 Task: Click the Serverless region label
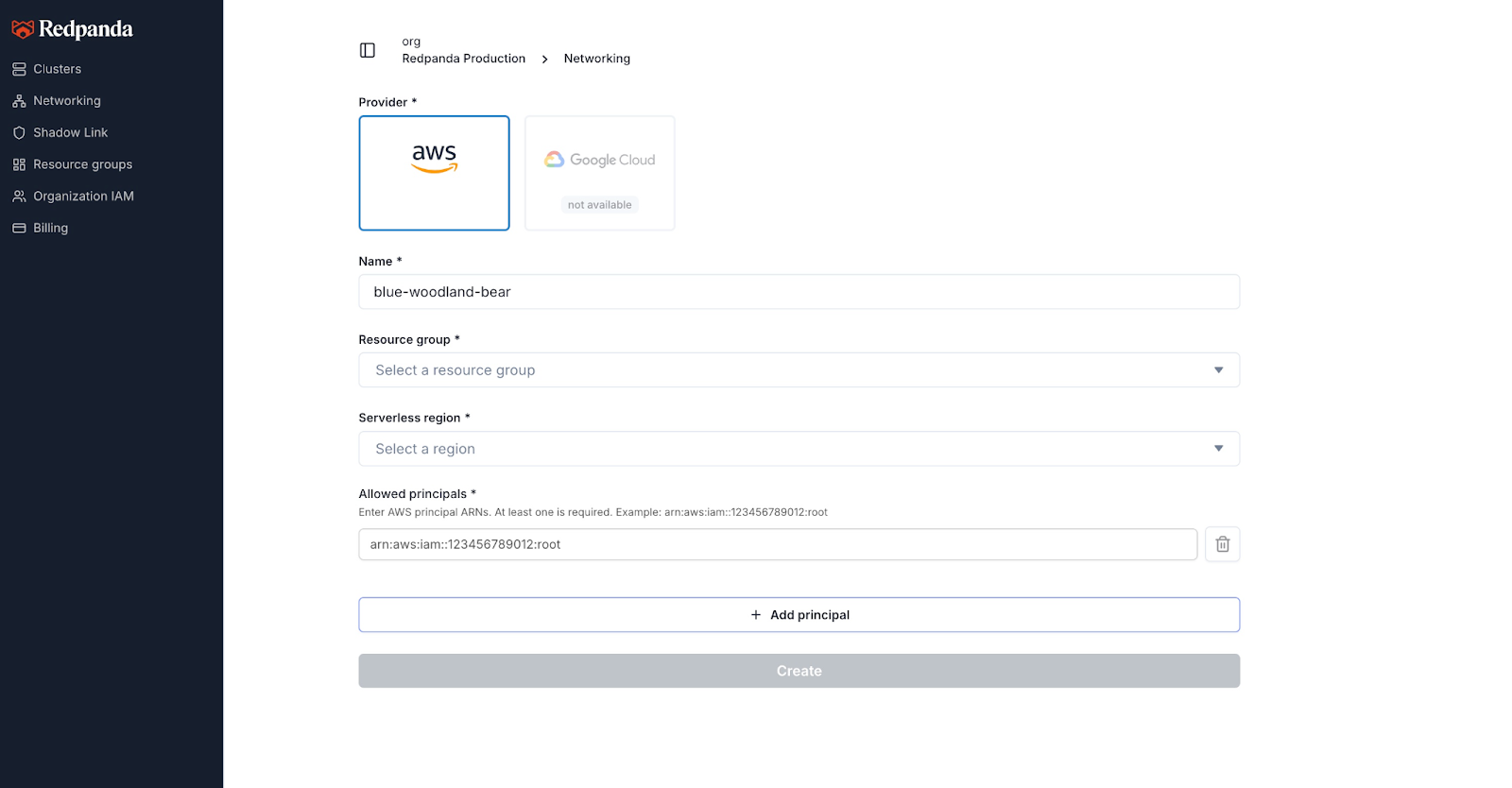(x=414, y=418)
